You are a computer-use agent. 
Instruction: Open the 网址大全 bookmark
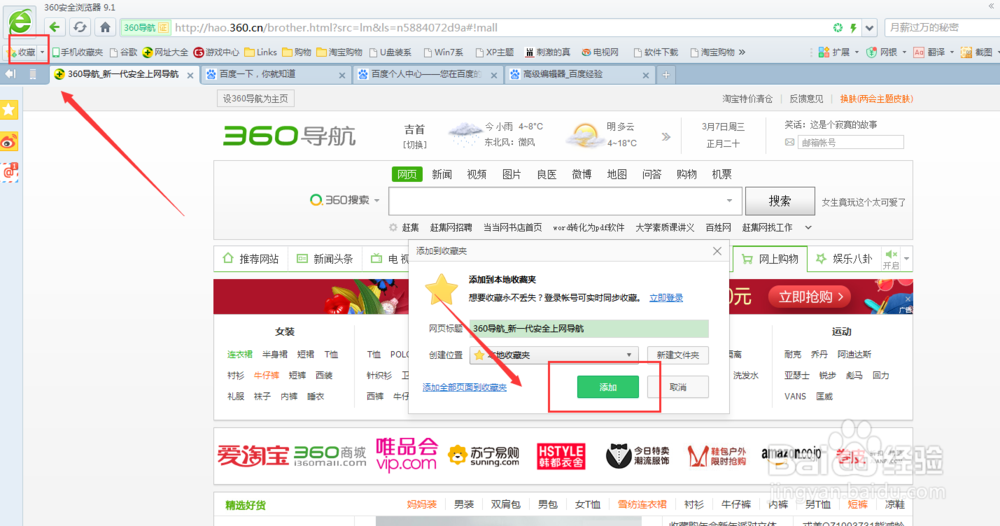pyautogui.click(x=165, y=52)
